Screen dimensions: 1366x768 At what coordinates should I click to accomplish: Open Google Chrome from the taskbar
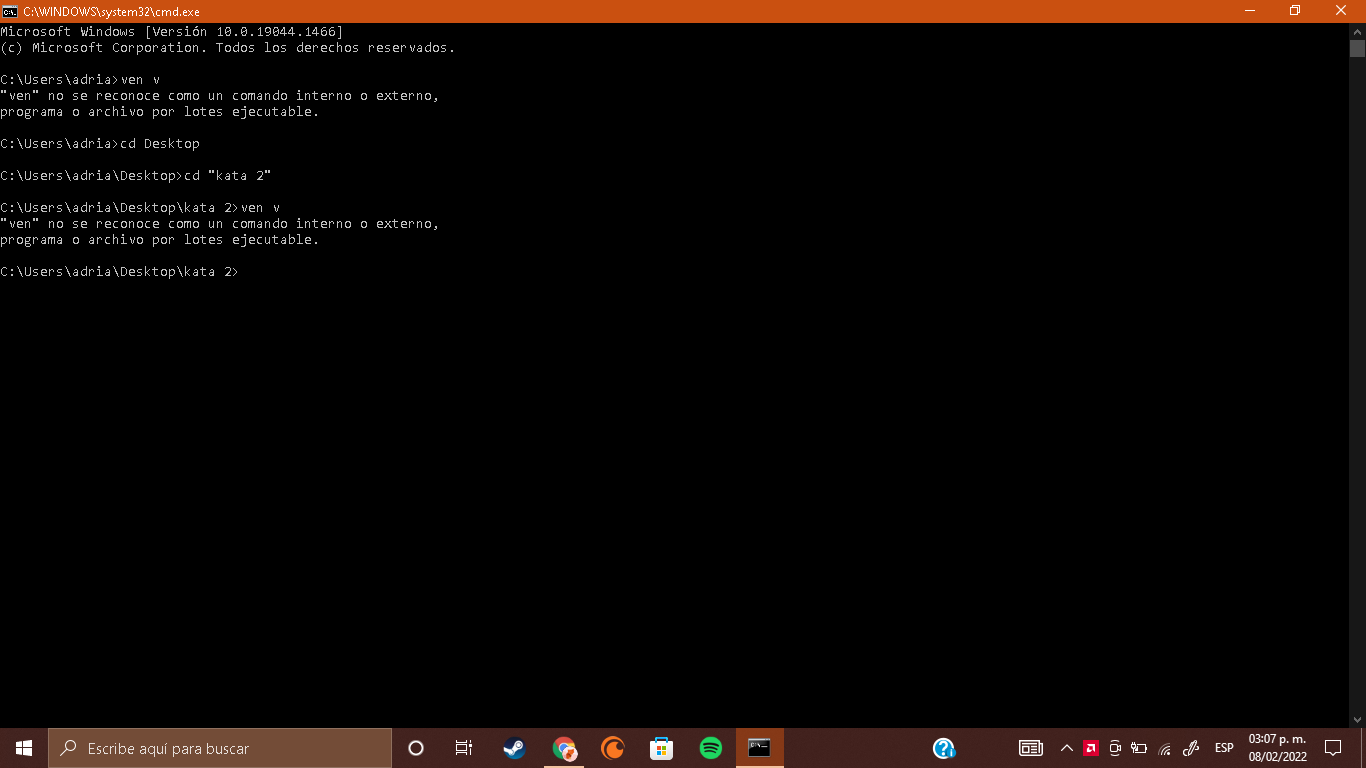coord(564,748)
